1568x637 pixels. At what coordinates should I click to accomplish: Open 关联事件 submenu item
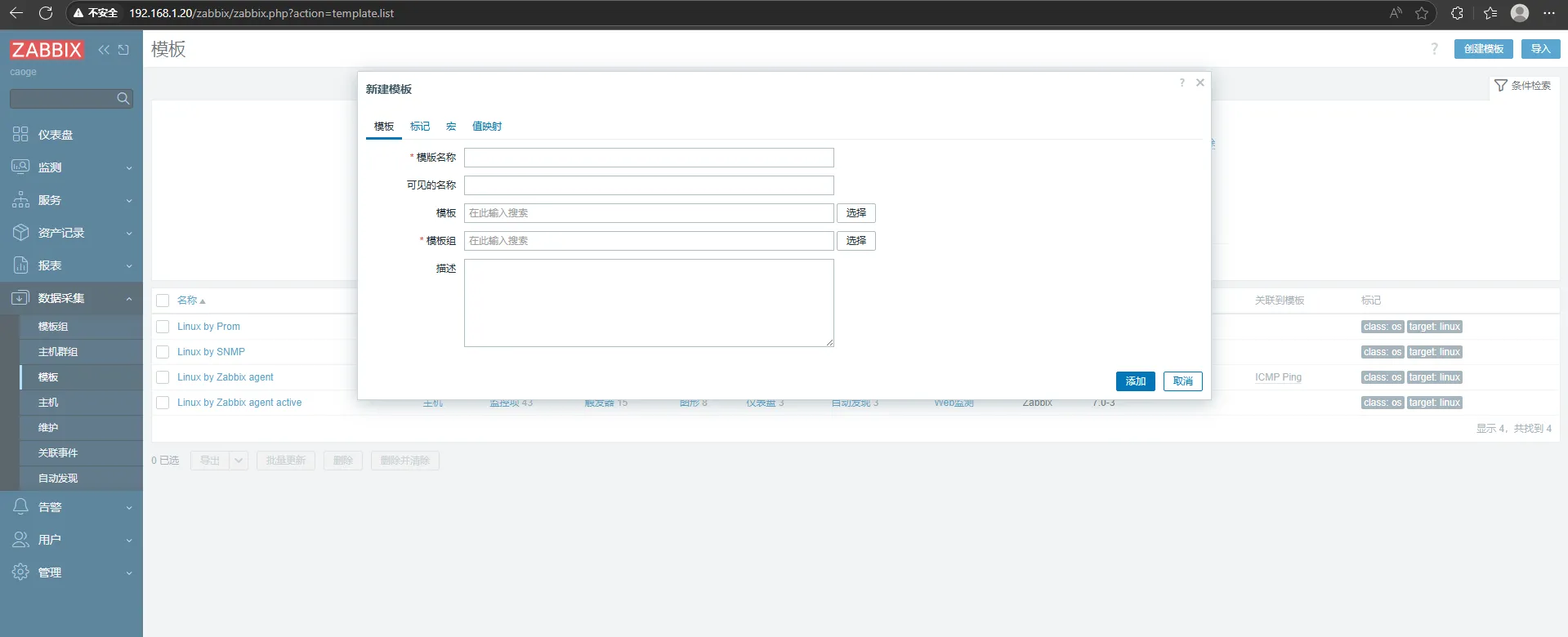(x=81, y=453)
